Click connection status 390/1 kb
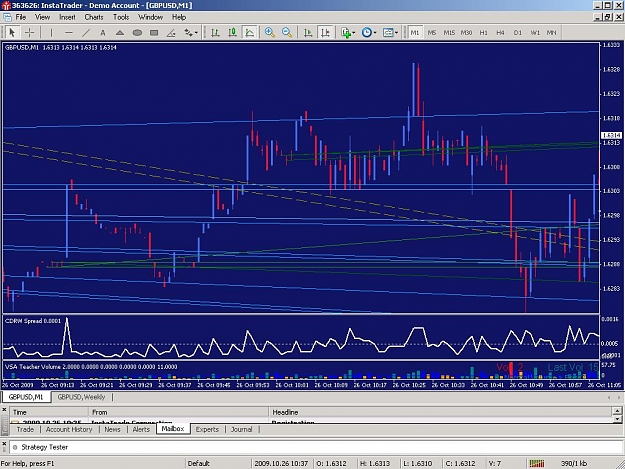Screen dimensions: 625x469 tap(574, 463)
